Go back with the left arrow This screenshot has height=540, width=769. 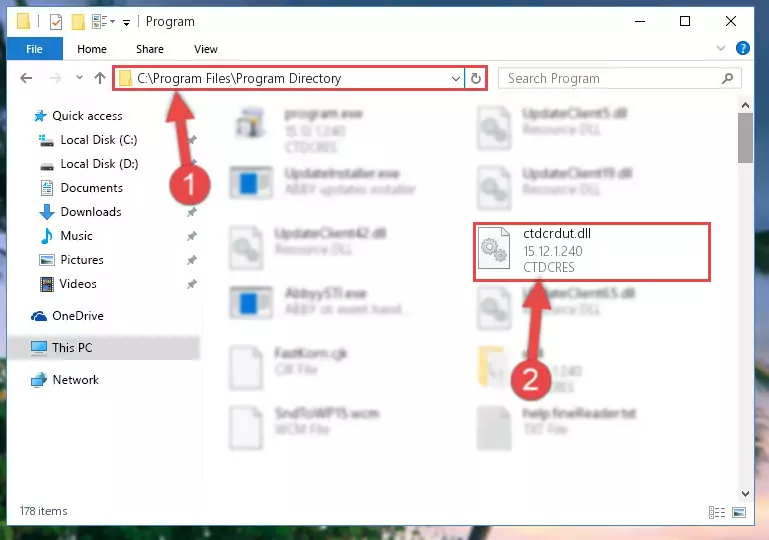point(26,78)
